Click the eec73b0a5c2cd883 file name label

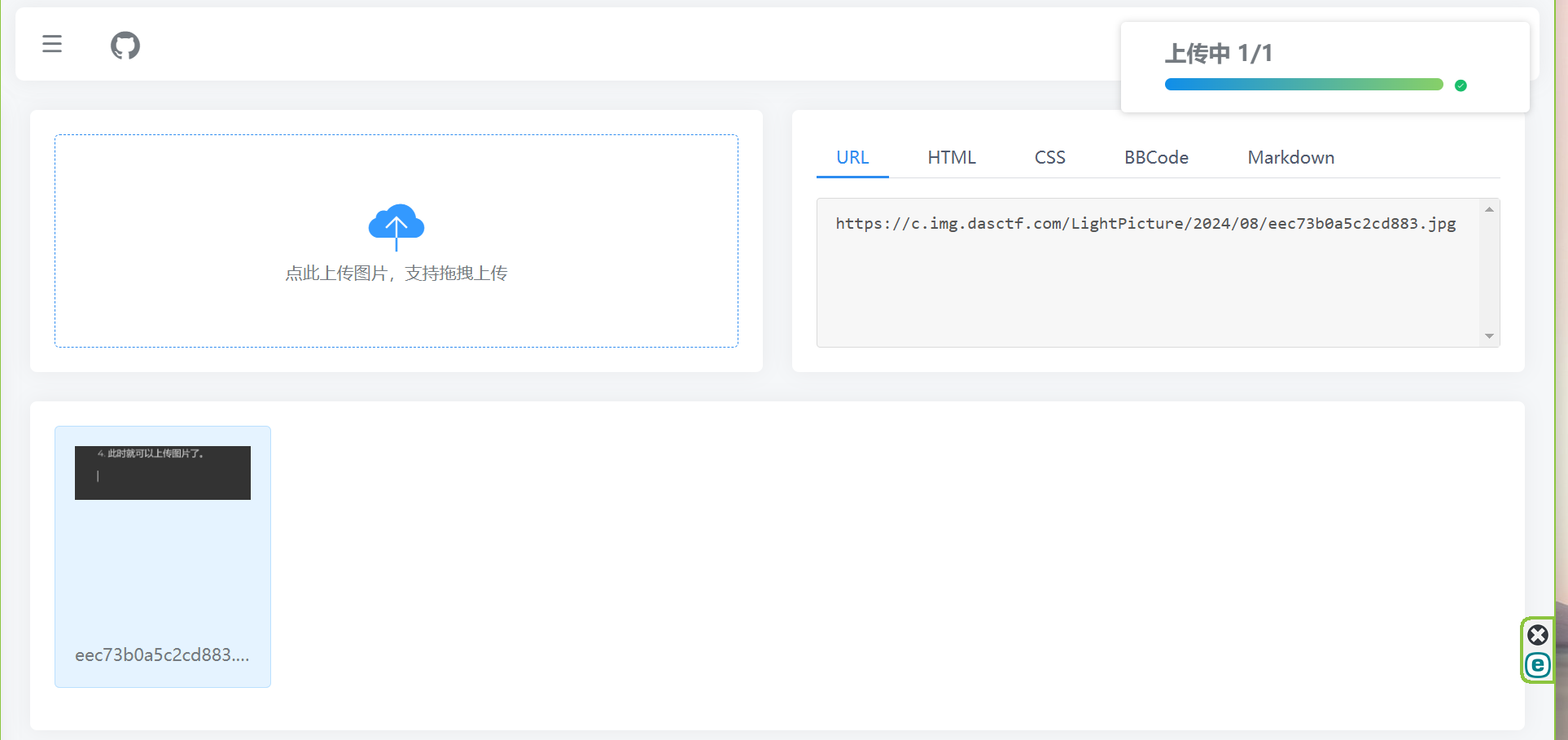point(162,655)
